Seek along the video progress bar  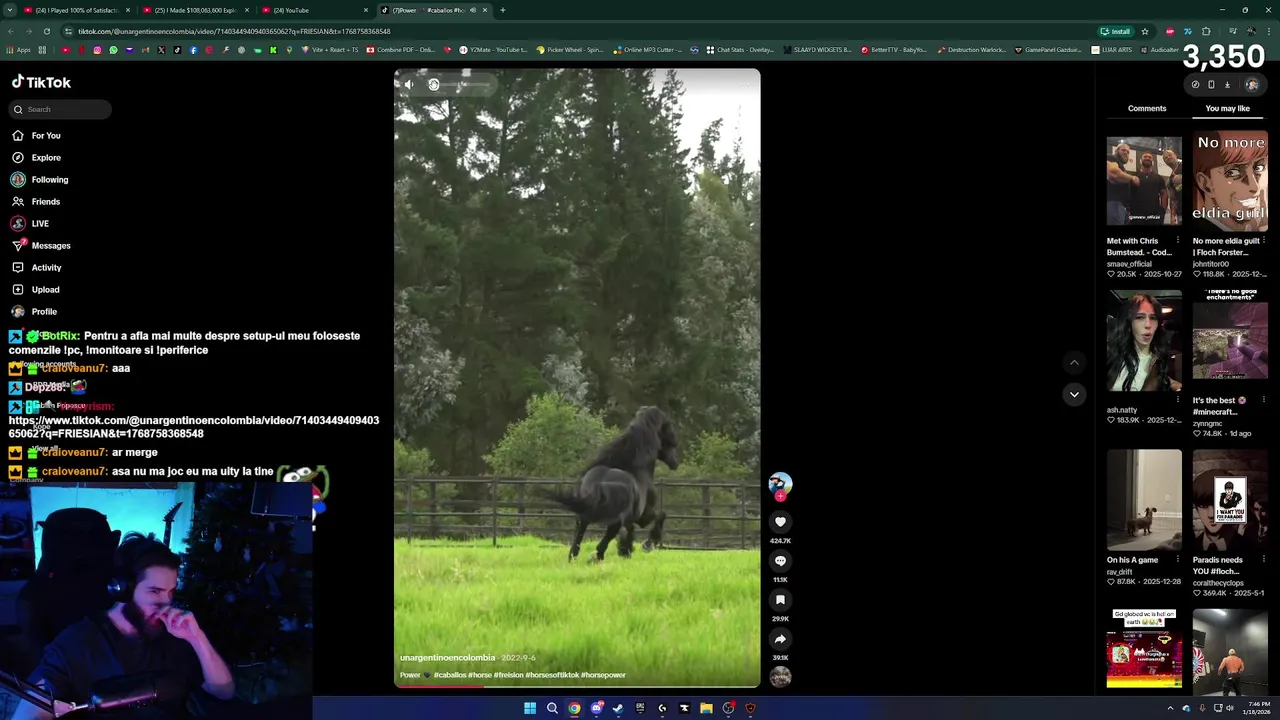577,687
